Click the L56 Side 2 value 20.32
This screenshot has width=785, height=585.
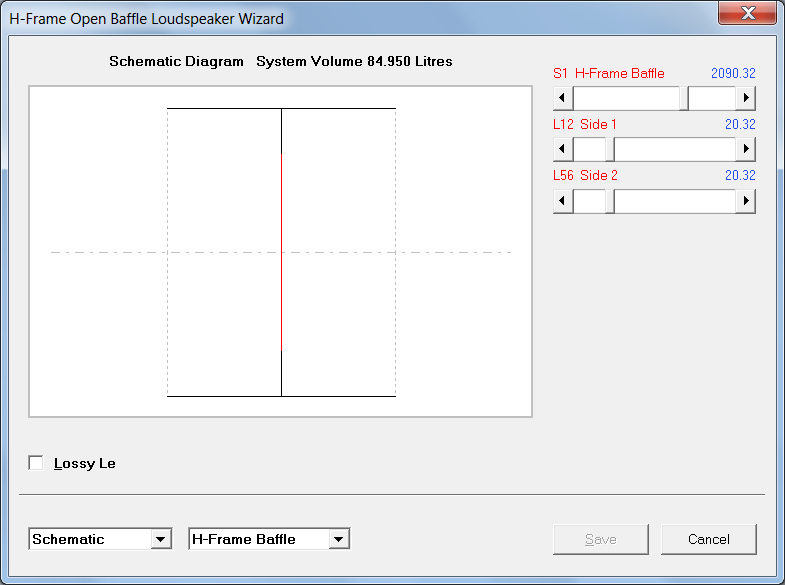[x=740, y=176]
